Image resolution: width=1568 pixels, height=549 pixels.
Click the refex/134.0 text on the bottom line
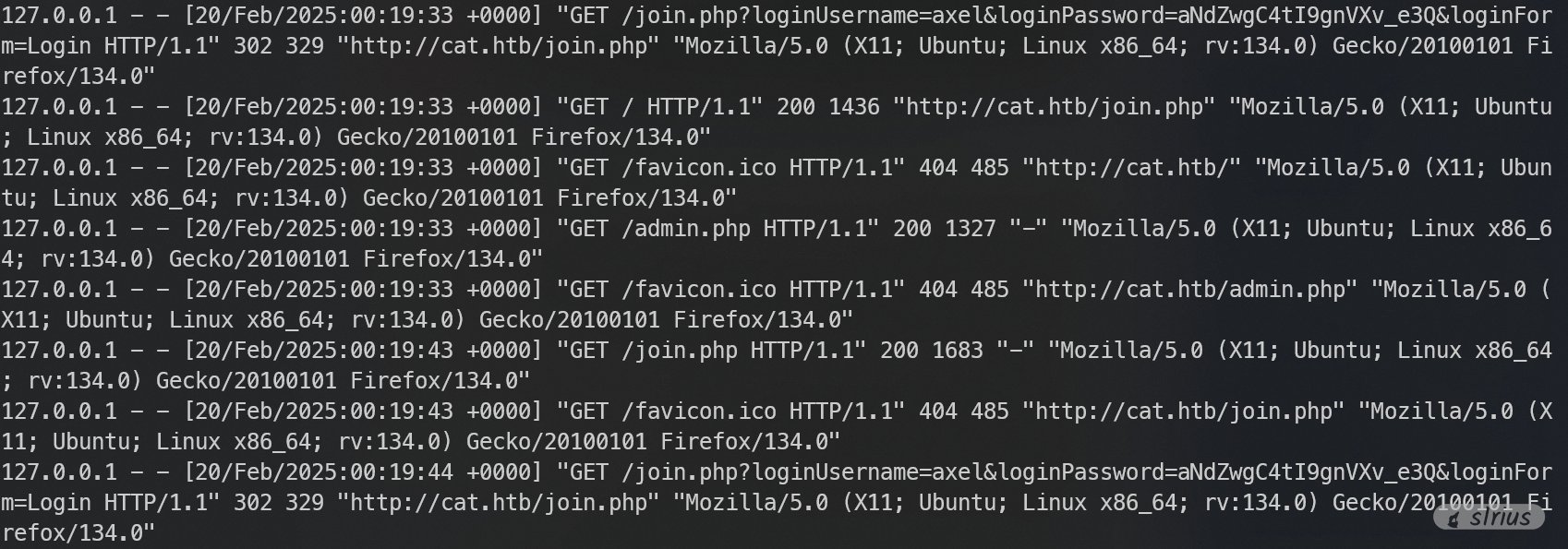pos(78,533)
